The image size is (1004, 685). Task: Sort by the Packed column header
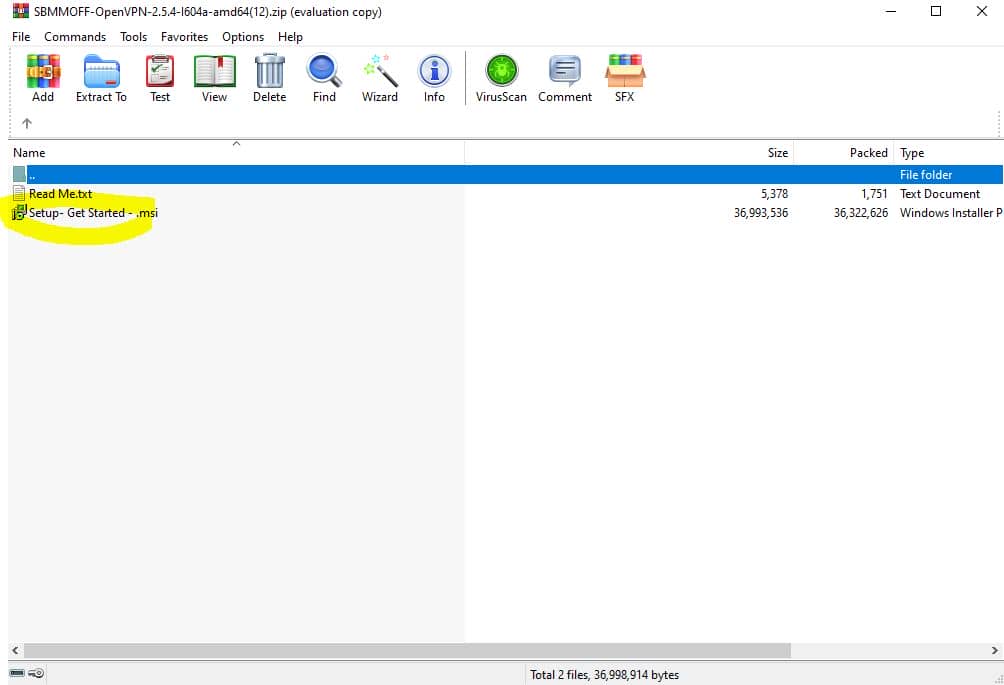(x=843, y=152)
